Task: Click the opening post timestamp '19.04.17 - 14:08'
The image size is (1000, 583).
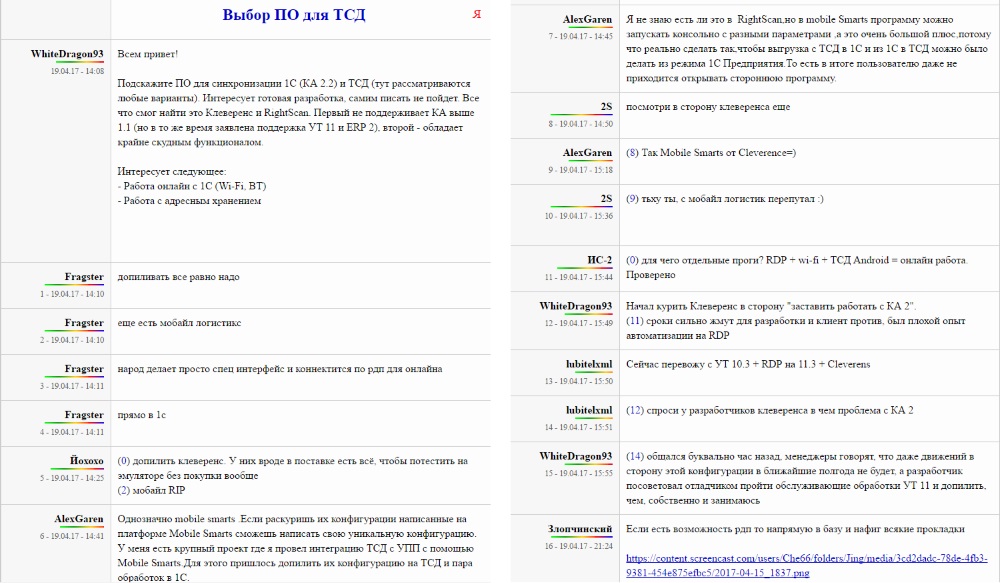Action: [77, 71]
